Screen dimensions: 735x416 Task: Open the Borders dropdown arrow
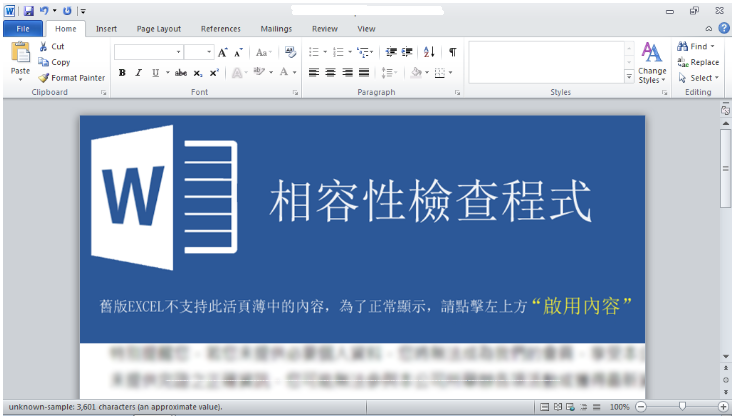[450, 73]
